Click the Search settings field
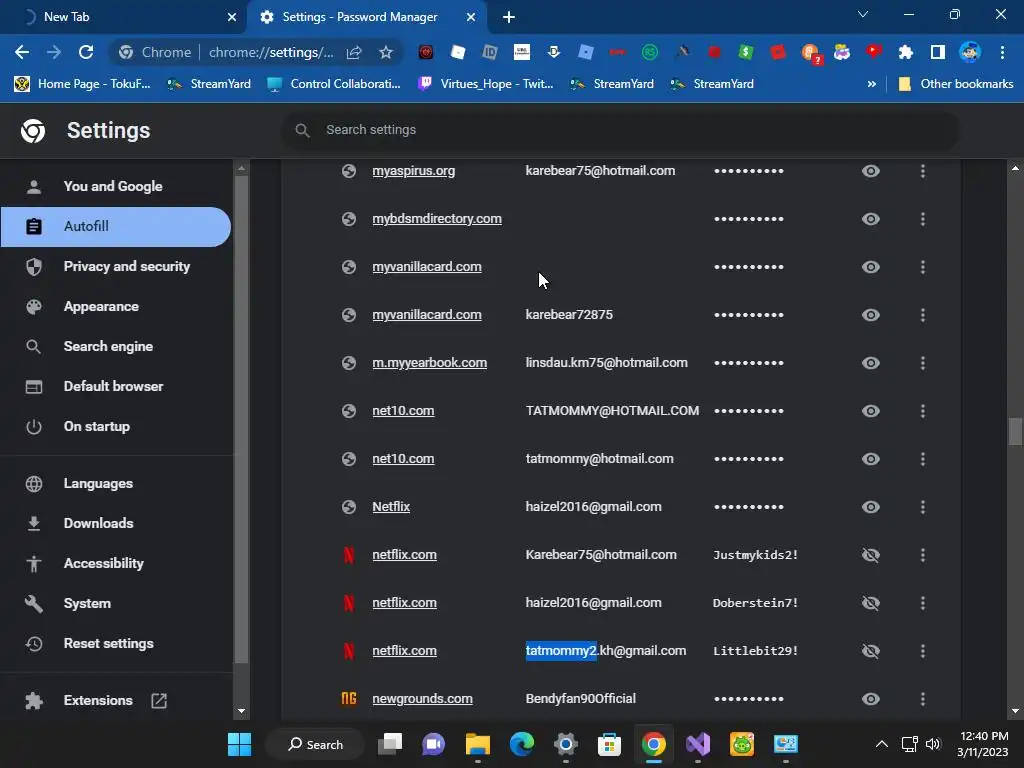The image size is (1024, 768). coord(620,130)
